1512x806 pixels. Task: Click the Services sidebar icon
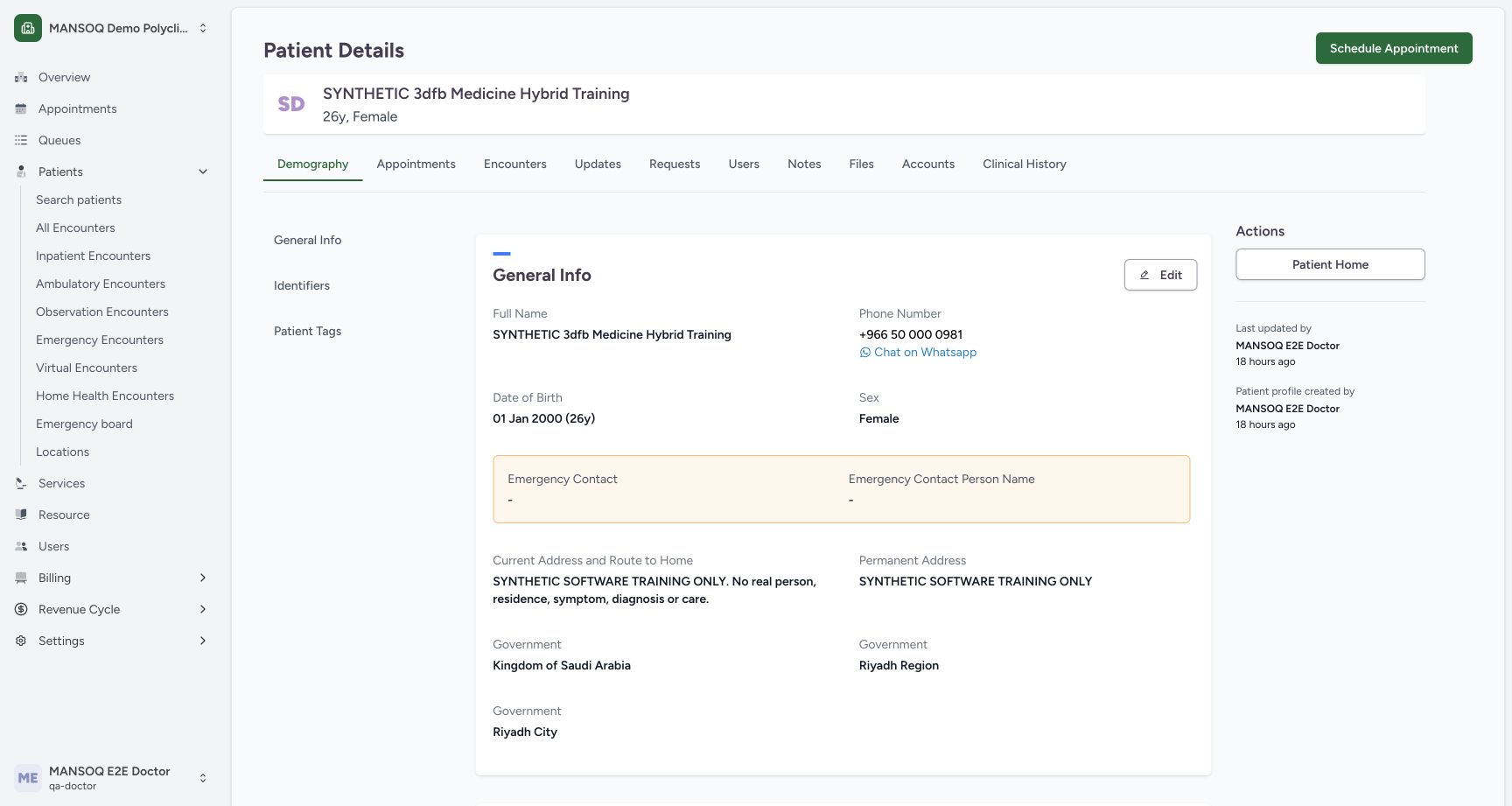[21, 483]
